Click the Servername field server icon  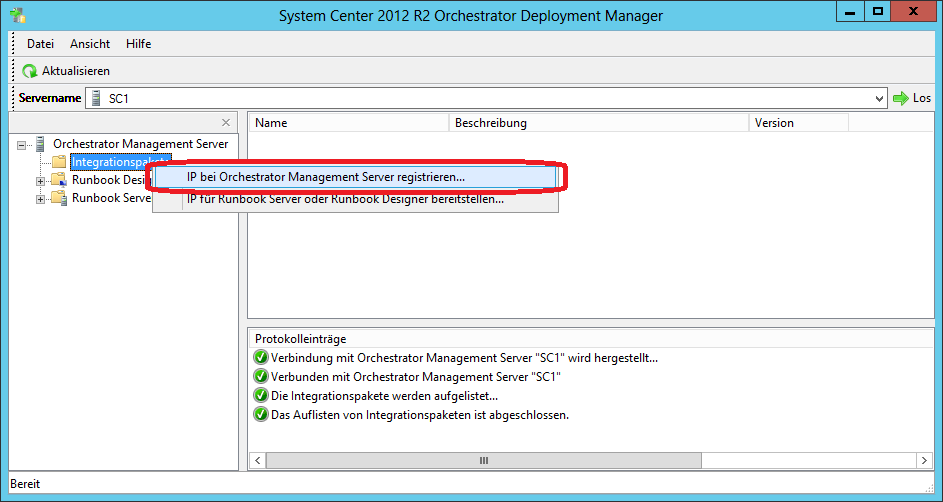point(96,99)
